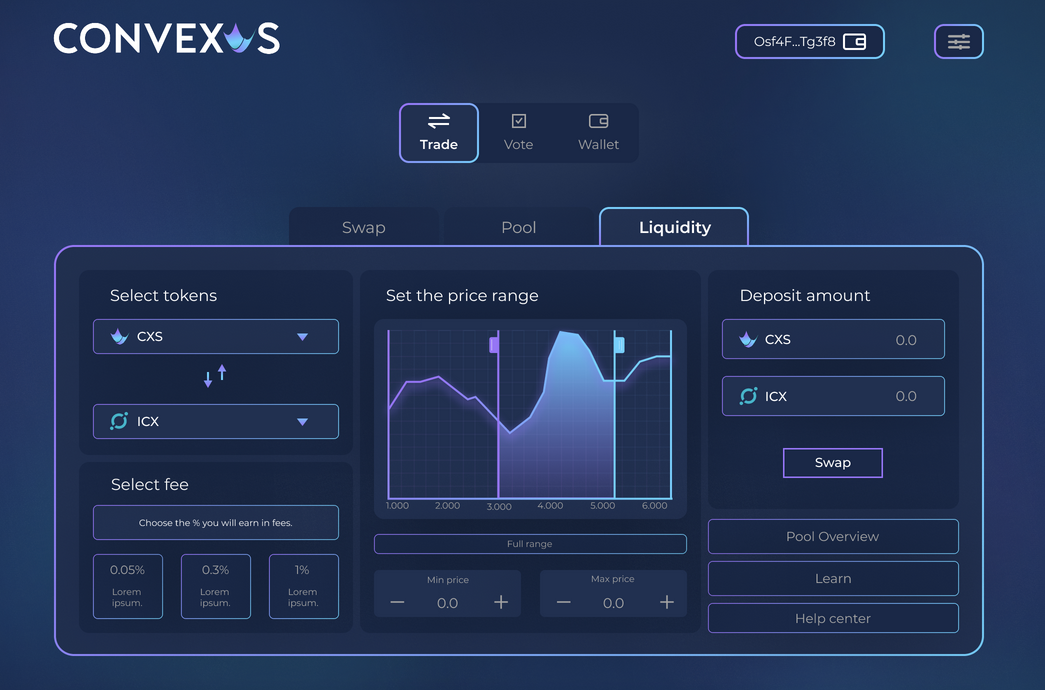Open Pool Overview
Screen dimensions: 1045x690
tap(832, 537)
